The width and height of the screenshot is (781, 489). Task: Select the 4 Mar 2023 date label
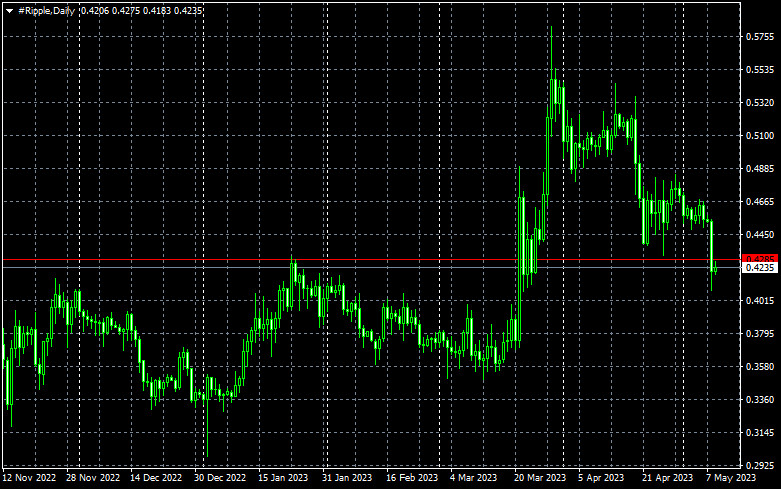[x=473, y=478]
